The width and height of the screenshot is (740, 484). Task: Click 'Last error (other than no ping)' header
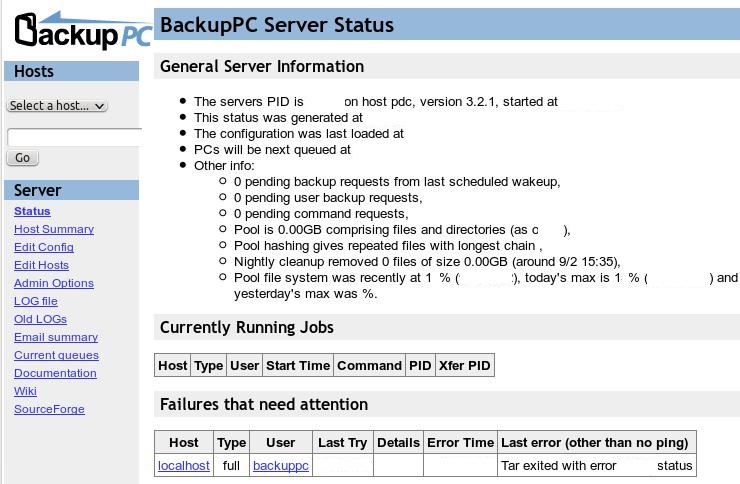tap(595, 442)
